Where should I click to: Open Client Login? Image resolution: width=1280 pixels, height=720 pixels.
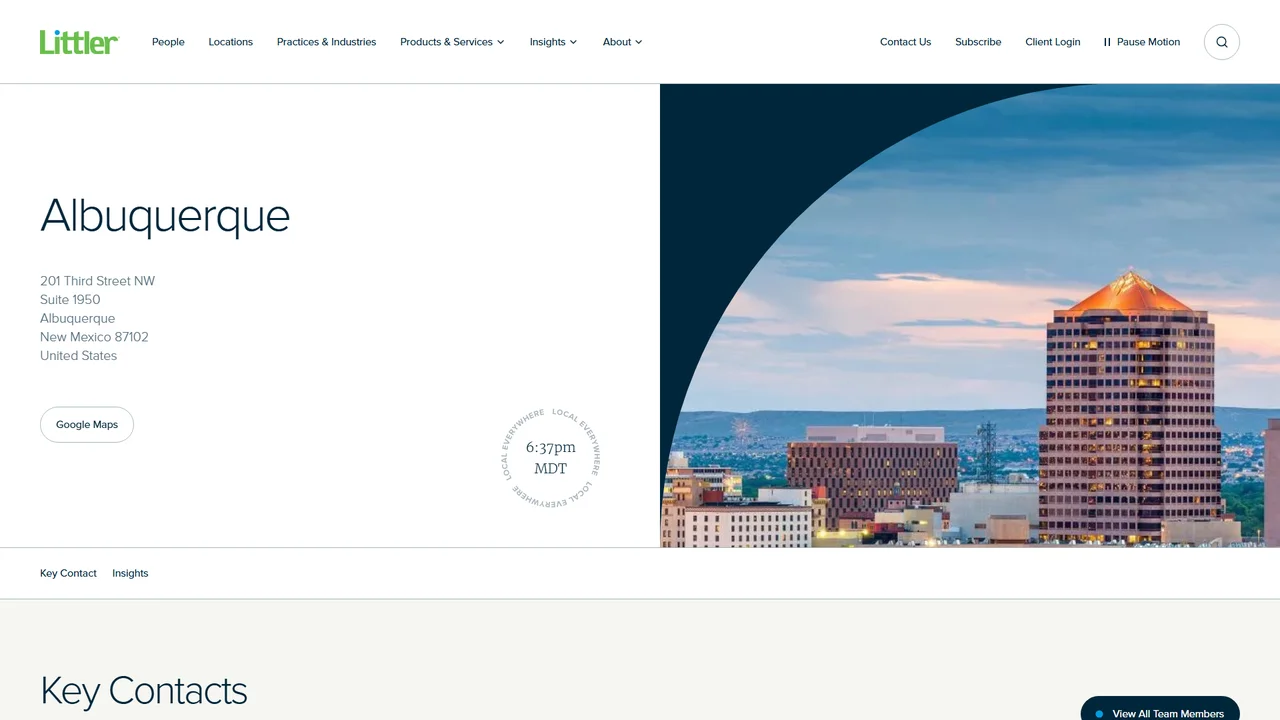(x=1053, y=42)
